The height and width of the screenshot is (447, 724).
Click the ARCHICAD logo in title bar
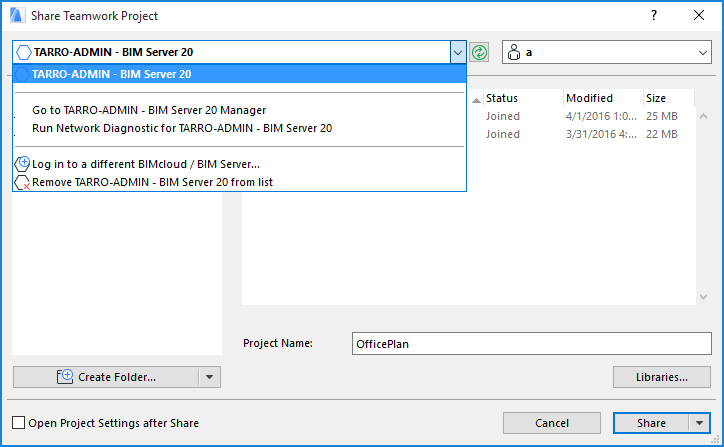click(x=17, y=15)
